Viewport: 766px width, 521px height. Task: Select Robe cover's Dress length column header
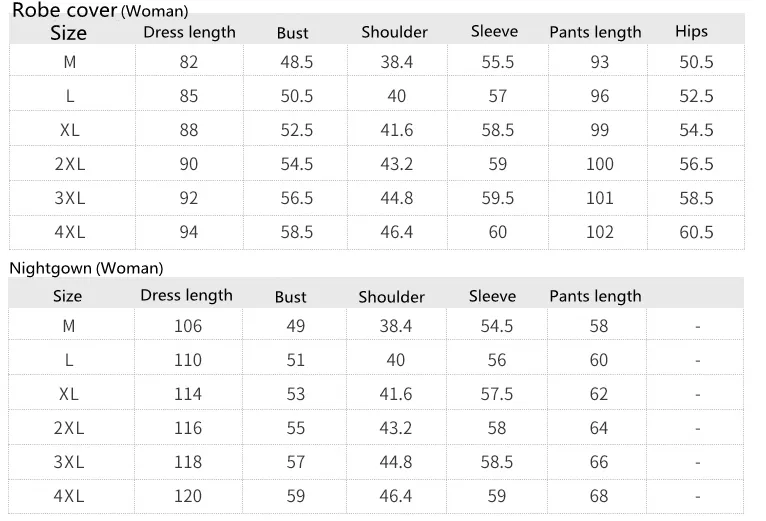pyautogui.click(x=189, y=32)
